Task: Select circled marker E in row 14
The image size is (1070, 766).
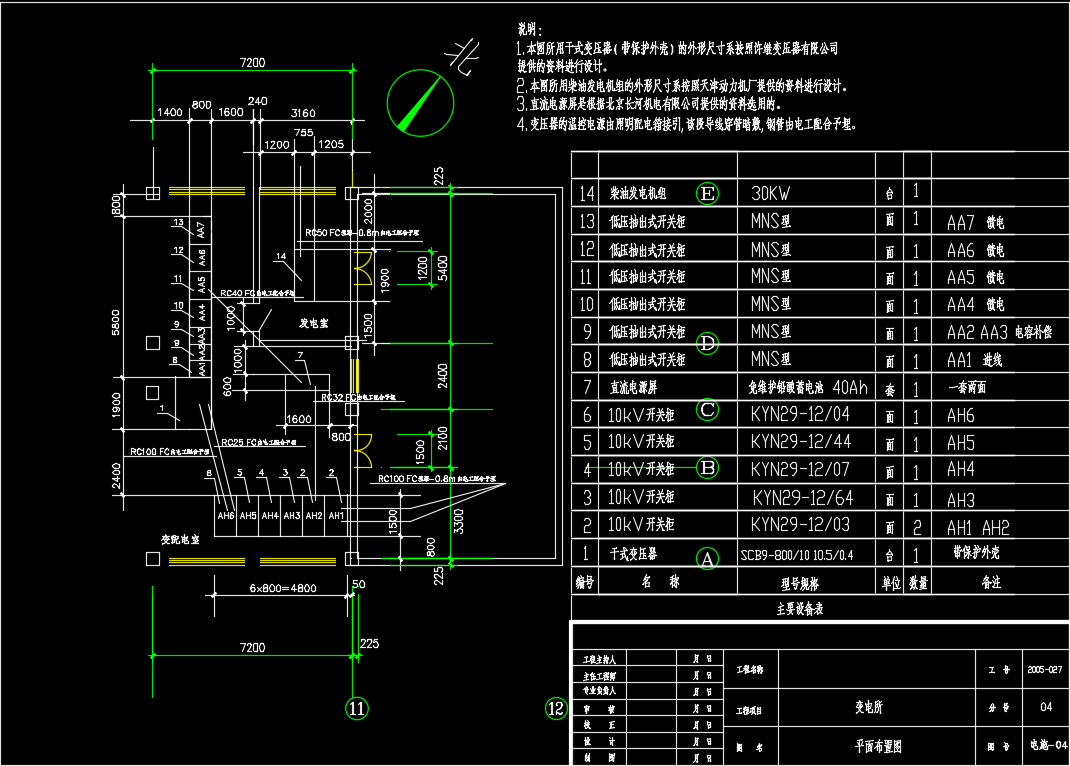Action: coord(708,194)
